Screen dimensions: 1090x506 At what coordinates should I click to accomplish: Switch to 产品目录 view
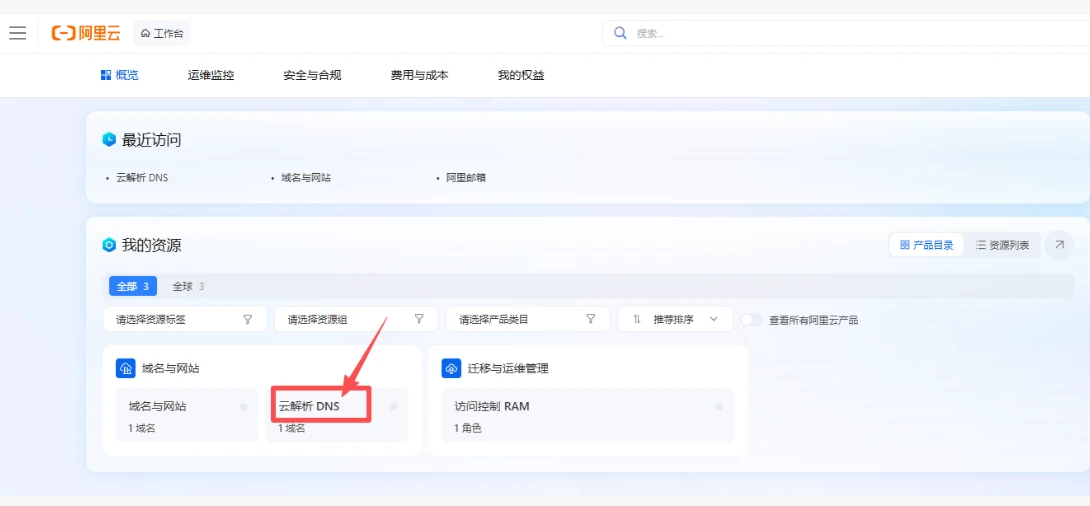point(927,245)
